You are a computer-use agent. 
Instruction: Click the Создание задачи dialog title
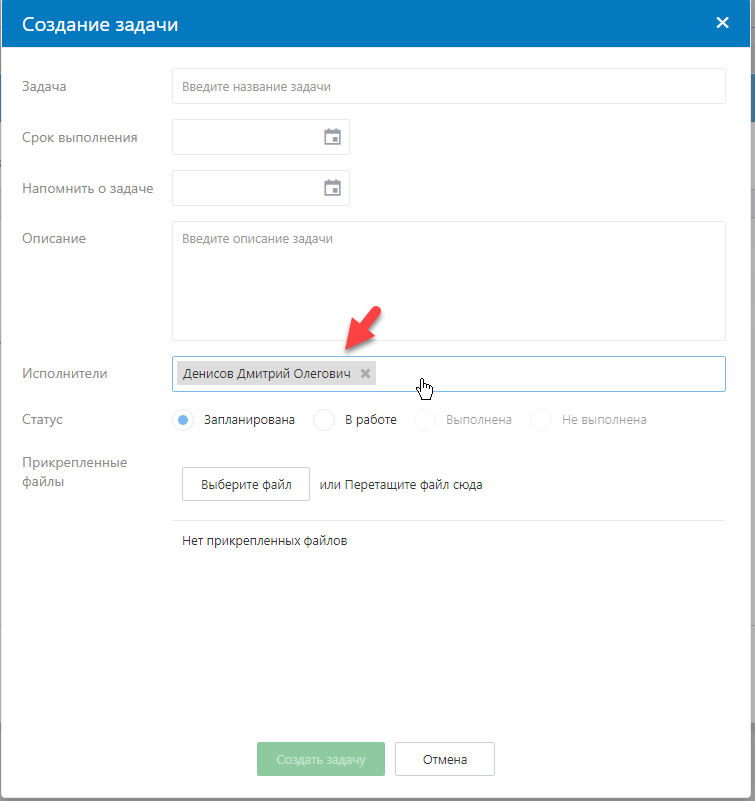100,24
